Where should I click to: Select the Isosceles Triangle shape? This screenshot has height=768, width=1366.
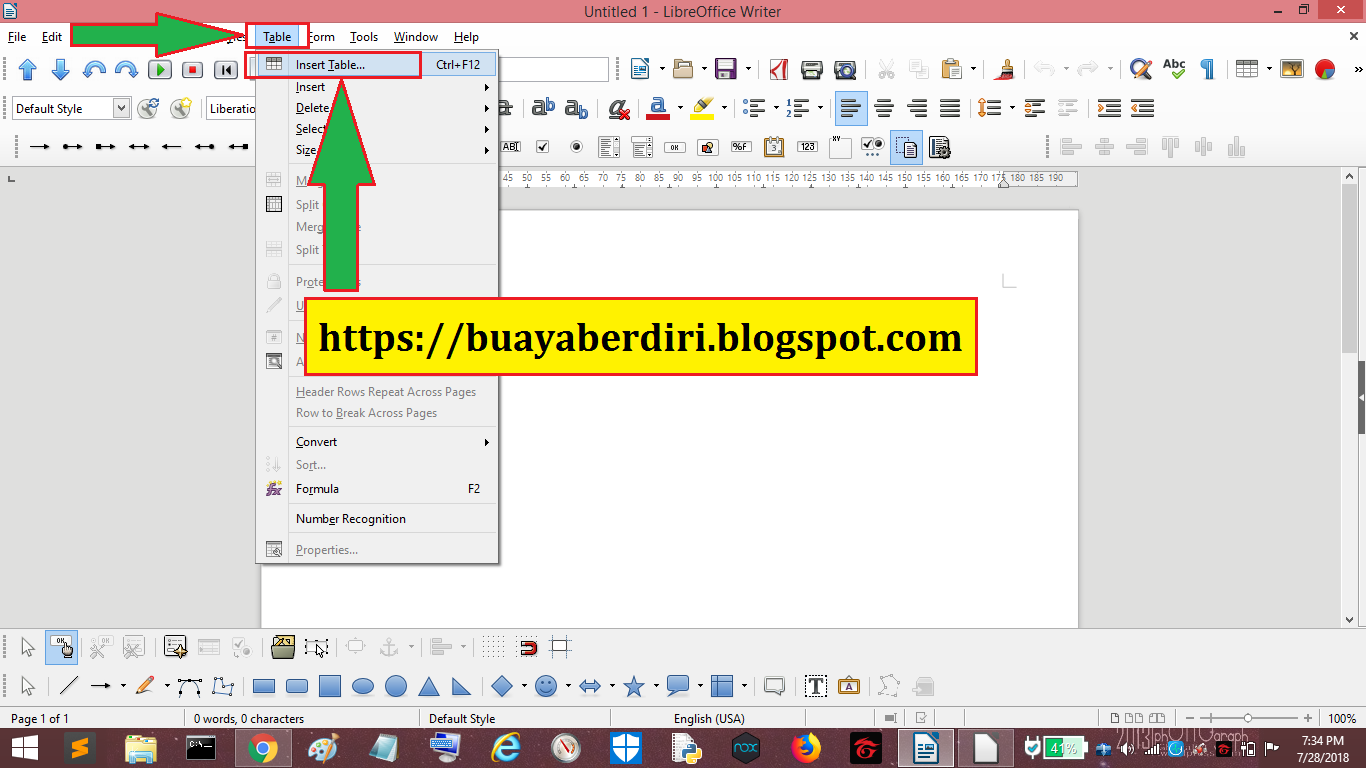coord(429,686)
